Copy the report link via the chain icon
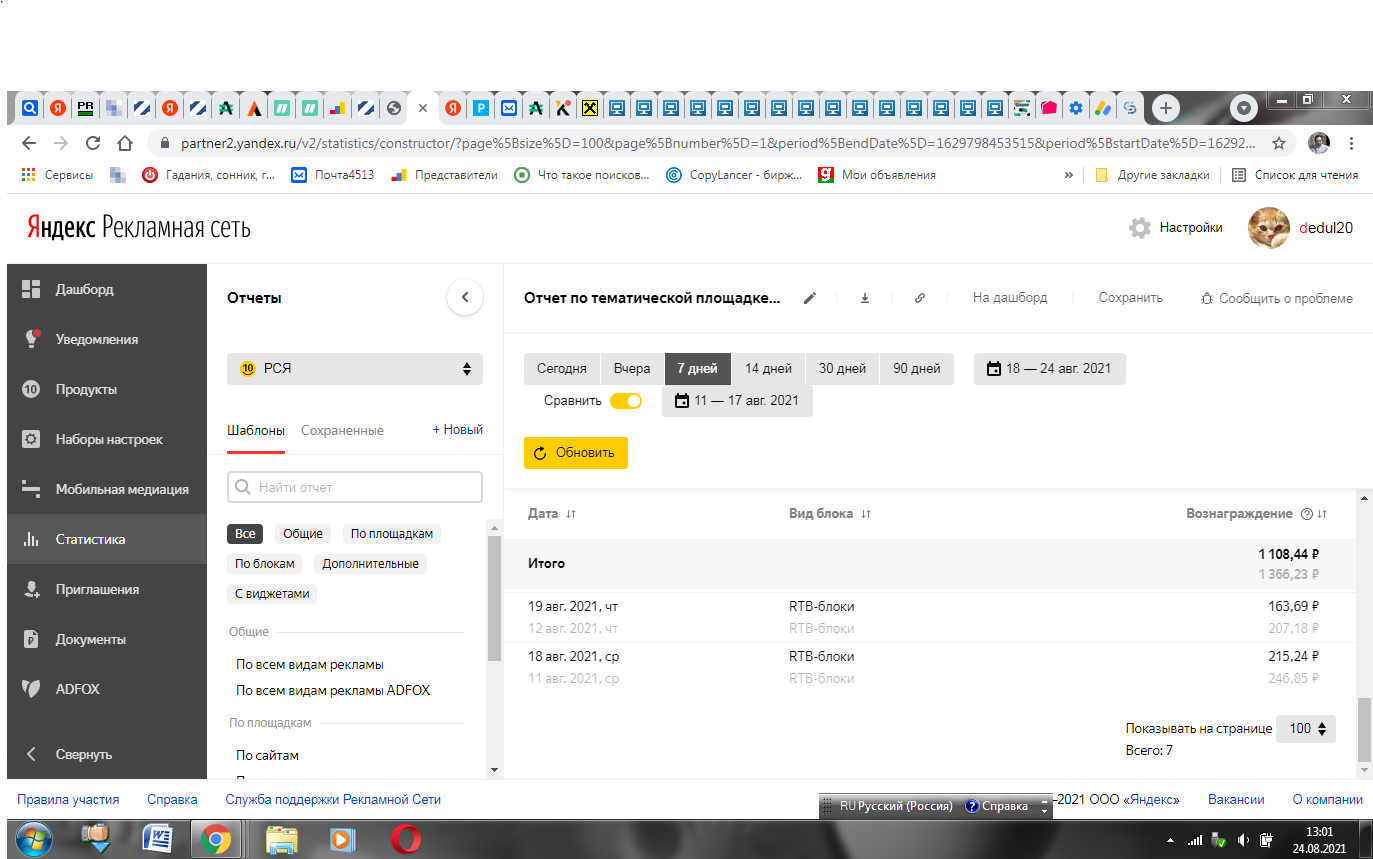The width and height of the screenshot is (1373, 859). click(x=920, y=298)
